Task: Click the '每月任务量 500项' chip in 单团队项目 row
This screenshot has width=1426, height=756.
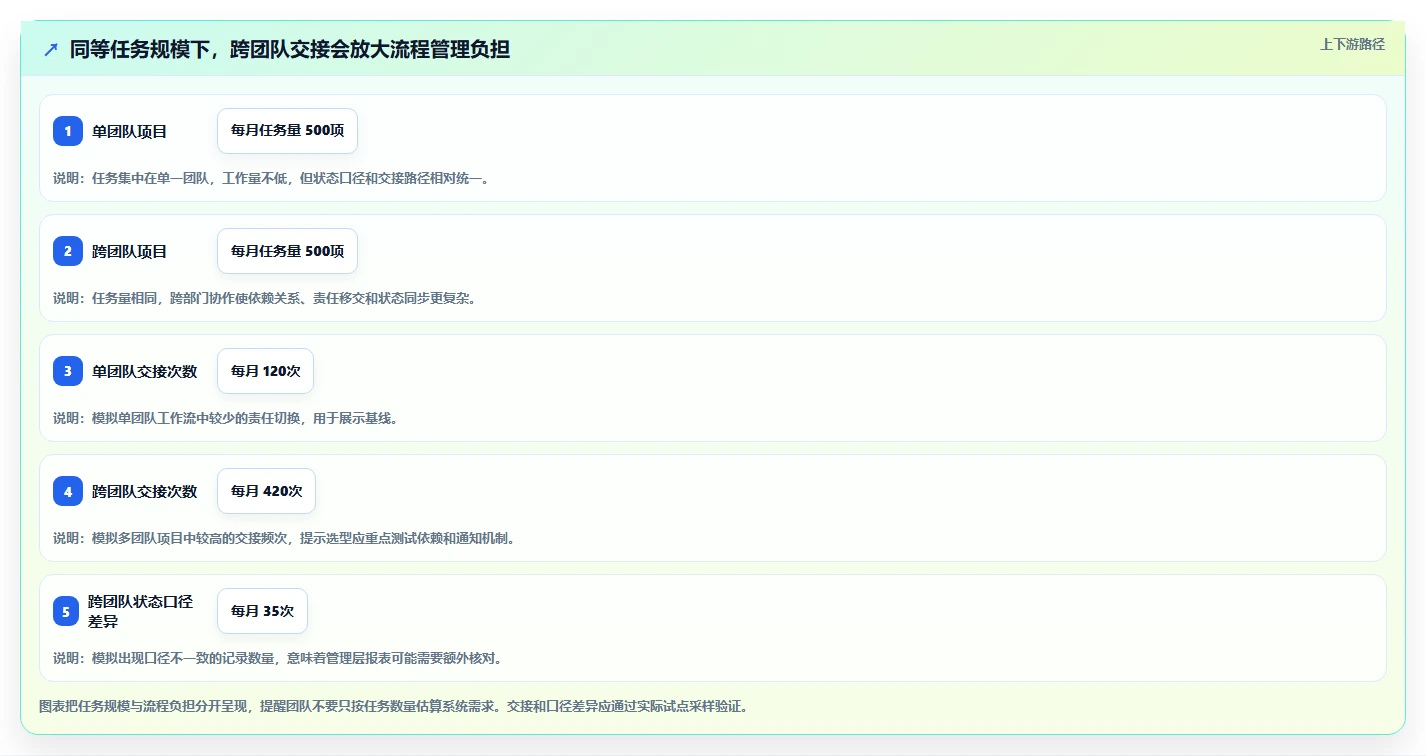Action: pos(287,131)
